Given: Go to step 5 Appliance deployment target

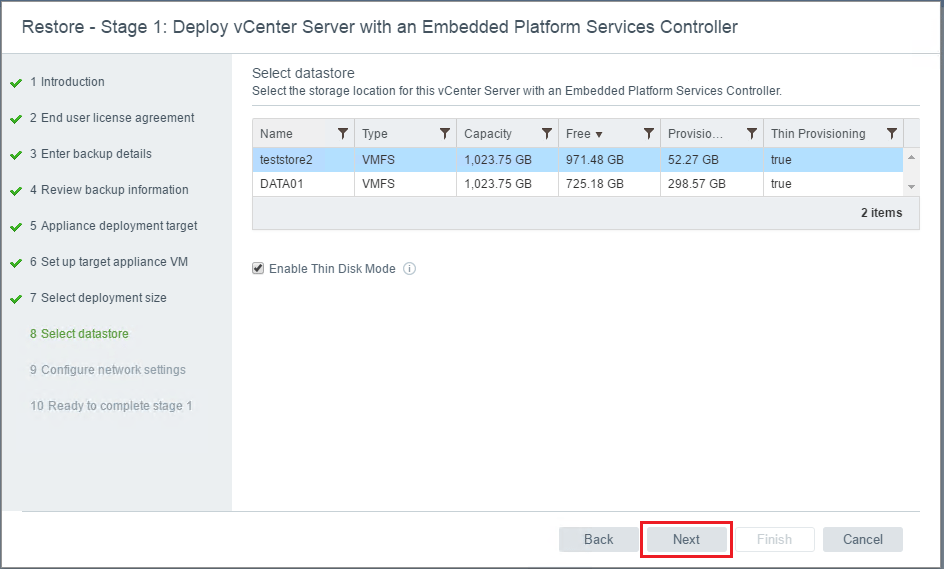Looking at the screenshot, I should click(113, 226).
